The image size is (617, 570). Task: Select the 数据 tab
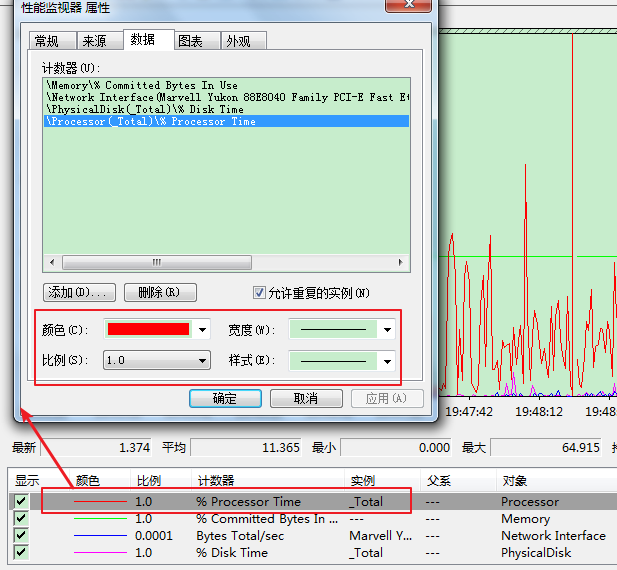(149, 39)
